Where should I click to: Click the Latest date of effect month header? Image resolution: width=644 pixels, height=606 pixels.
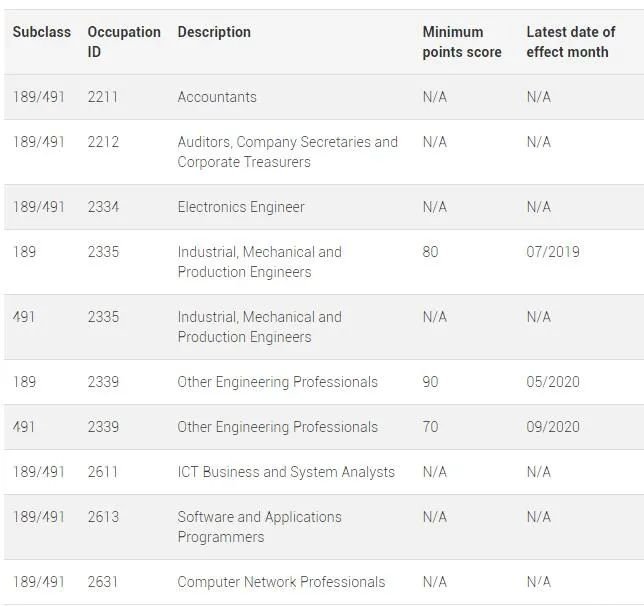(571, 42)
